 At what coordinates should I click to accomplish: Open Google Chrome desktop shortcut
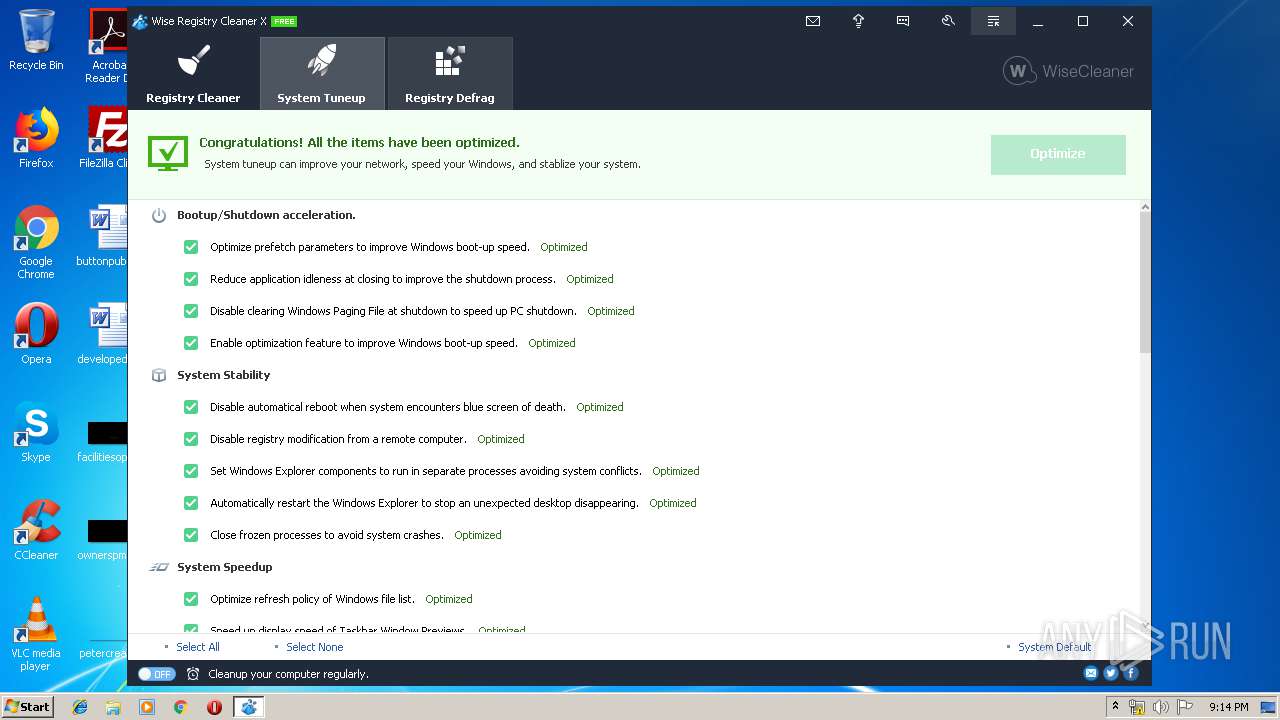click(36, 242)
